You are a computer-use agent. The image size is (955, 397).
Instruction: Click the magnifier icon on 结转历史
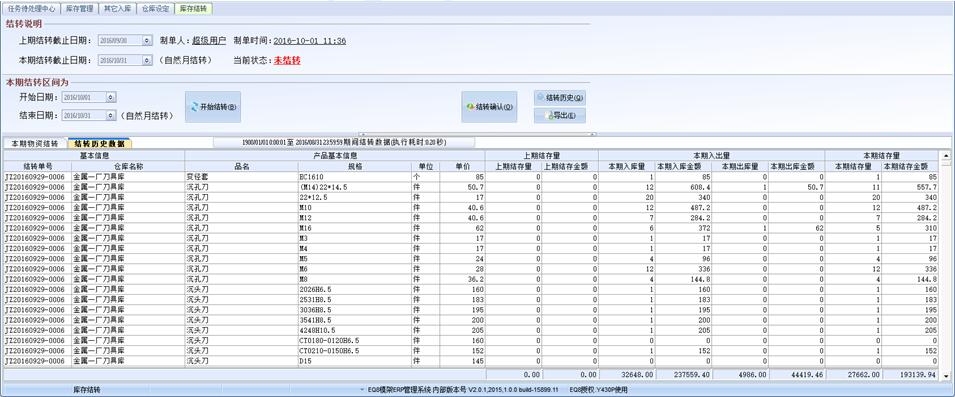541,97
